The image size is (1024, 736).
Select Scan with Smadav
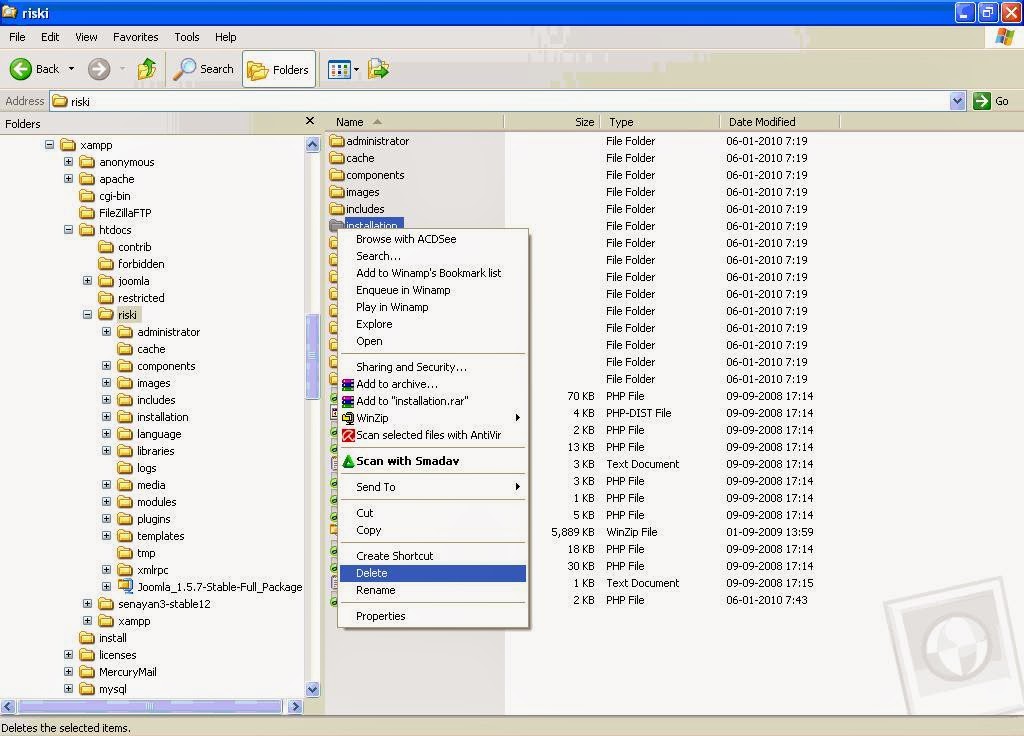pos(433,461)
